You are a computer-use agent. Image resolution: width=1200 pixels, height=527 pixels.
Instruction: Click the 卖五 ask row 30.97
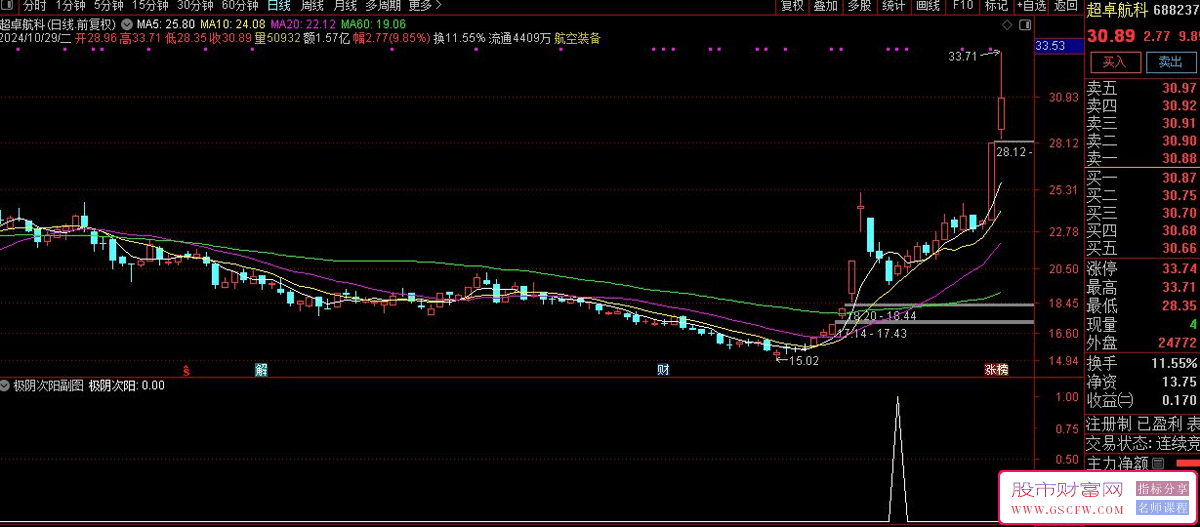point(1142,88)
